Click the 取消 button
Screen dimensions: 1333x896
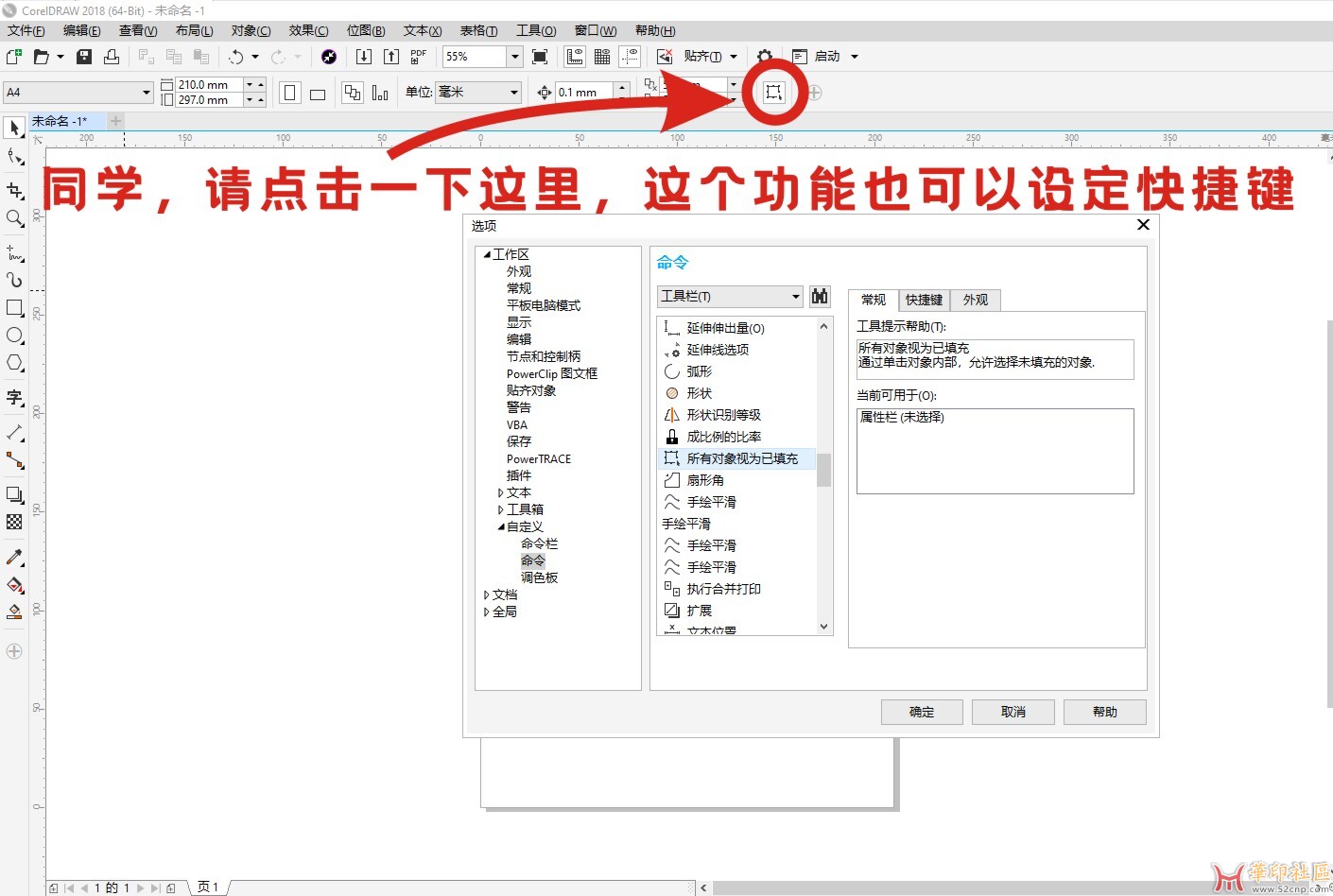(1013, 712)
